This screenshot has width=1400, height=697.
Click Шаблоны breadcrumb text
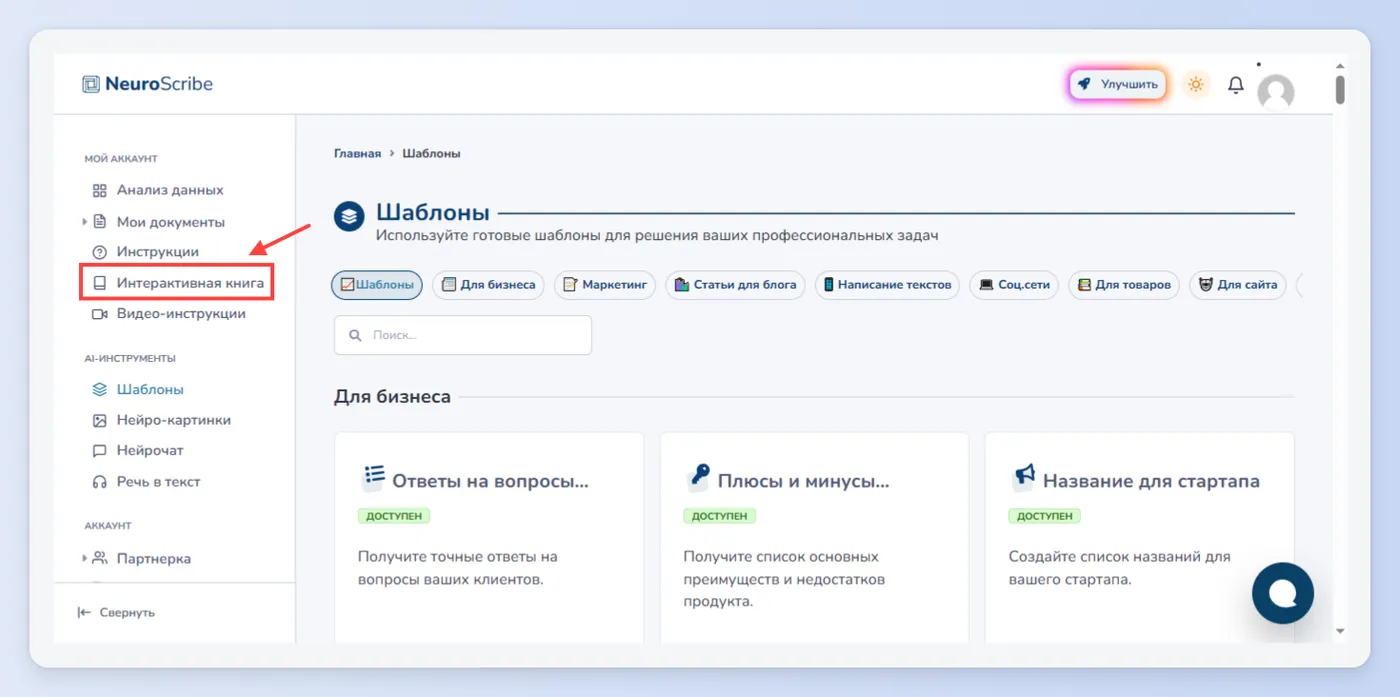click(431, 154)
